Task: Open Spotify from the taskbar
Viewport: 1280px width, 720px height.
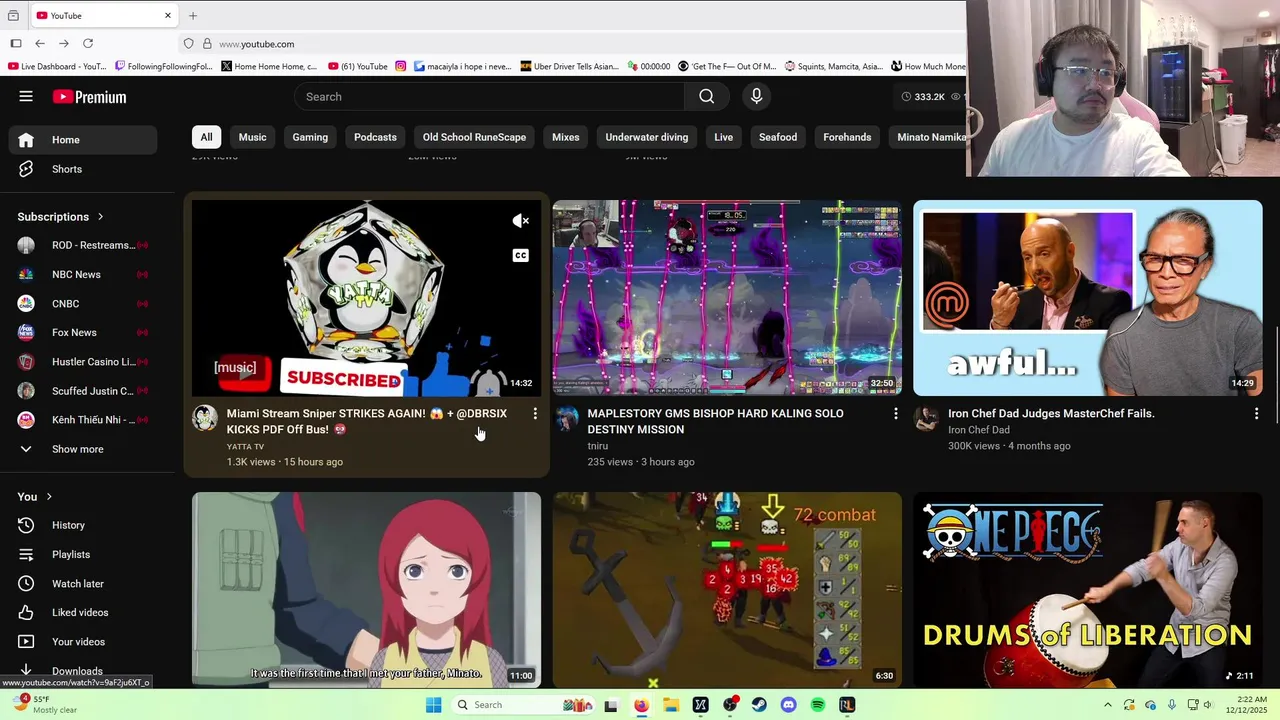Action: (818, 705)
